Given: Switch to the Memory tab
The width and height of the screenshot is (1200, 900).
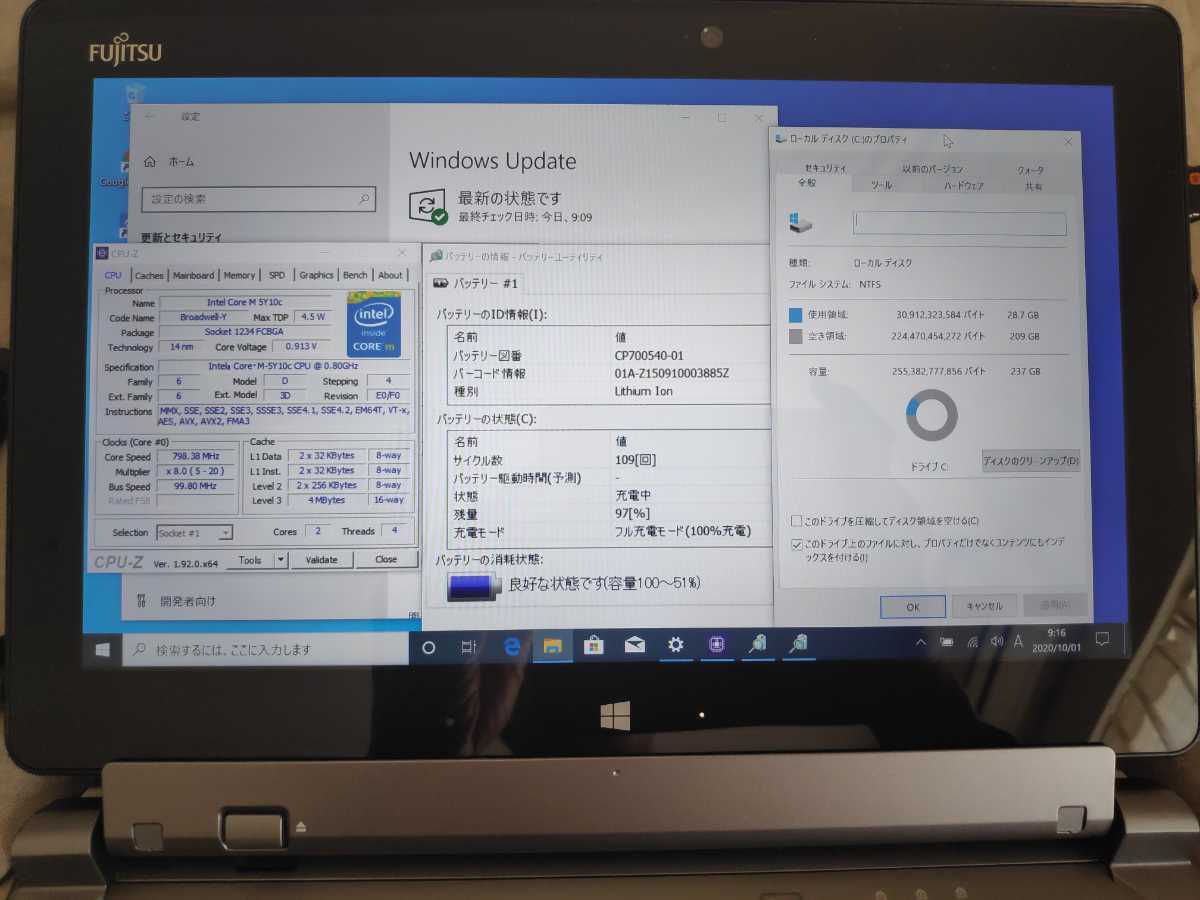Looking at the screenshot, I should click(239, 275).
